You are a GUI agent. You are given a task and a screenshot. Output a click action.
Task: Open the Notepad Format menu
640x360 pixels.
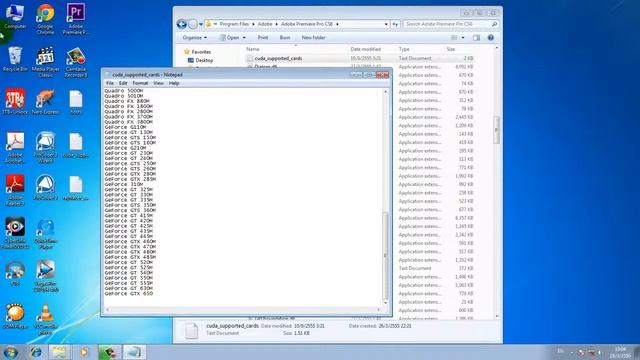tap(140, 83)
